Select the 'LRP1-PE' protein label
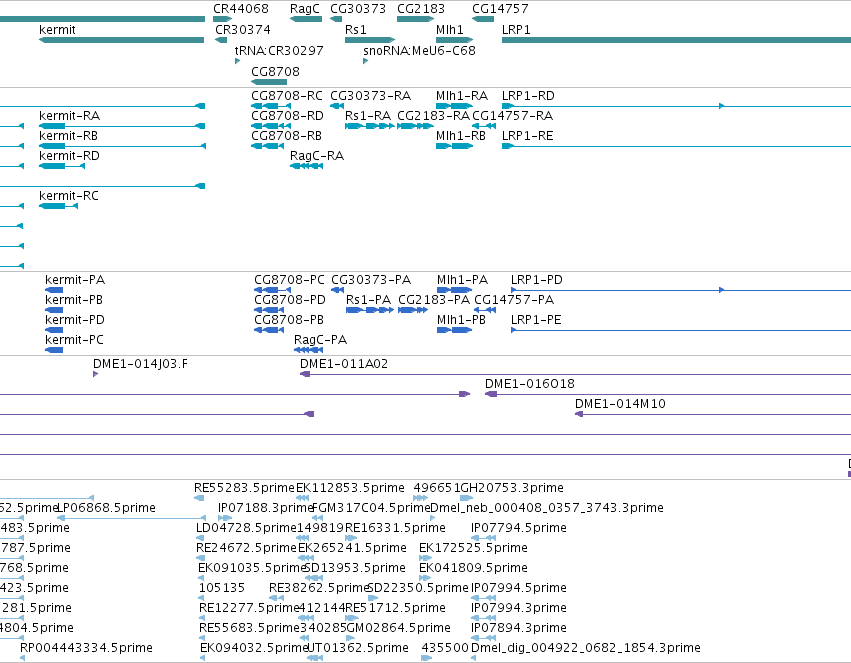This screenshot has height=663, width=851. (536, 320)
